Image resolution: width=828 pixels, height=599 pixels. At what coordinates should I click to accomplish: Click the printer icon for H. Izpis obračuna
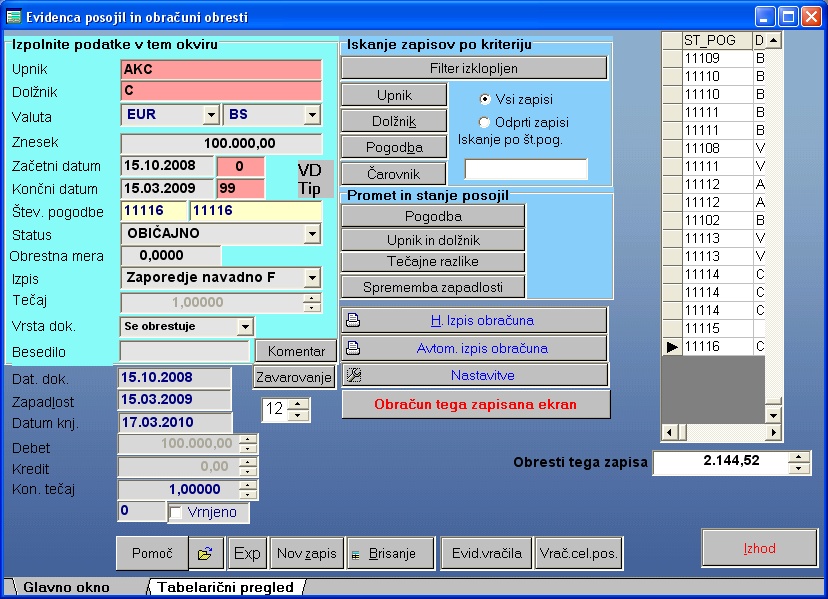[x=353, y=321]
